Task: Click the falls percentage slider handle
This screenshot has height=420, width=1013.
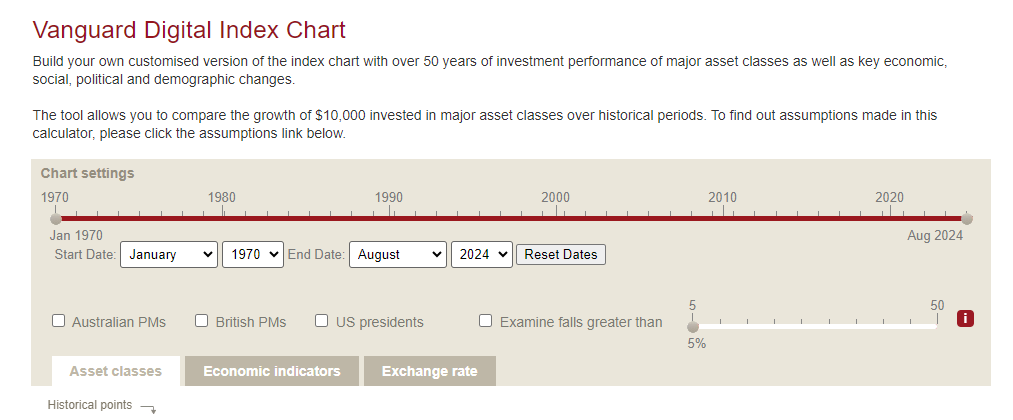Action: tap(693, 327)
